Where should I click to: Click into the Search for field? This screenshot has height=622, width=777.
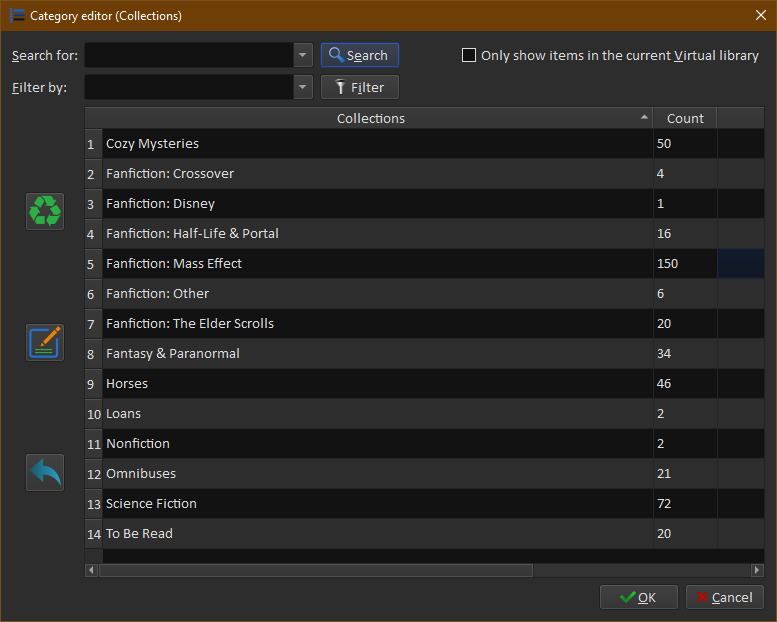[189, 55]
